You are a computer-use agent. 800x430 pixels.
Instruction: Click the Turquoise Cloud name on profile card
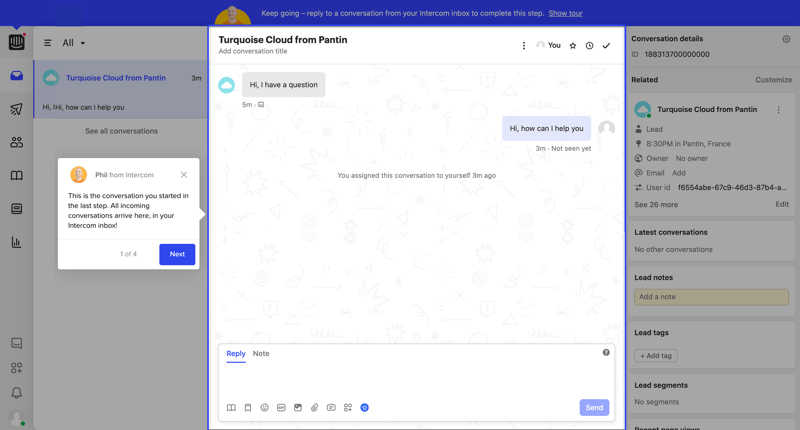(x=707, y=110)
